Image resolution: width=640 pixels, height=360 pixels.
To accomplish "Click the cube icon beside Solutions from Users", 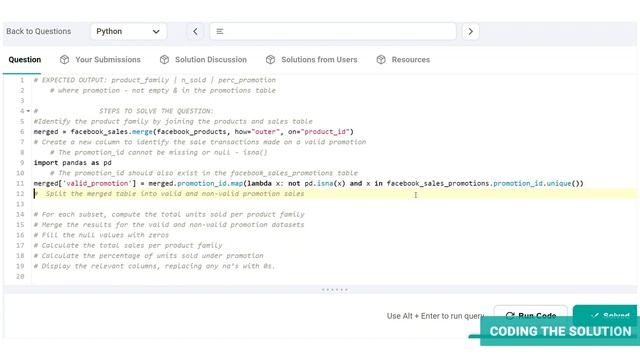I will point(270,60).
